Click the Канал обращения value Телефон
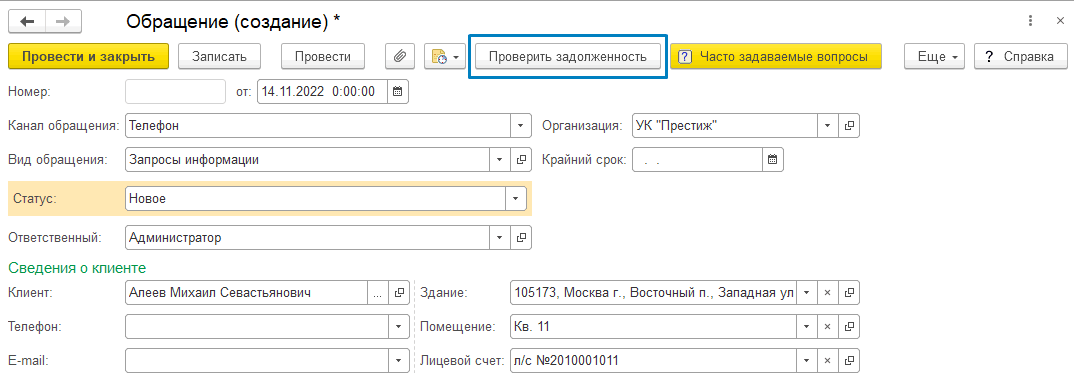Image resolution: width=1074 pixels, height=381 pixels. 154,126
